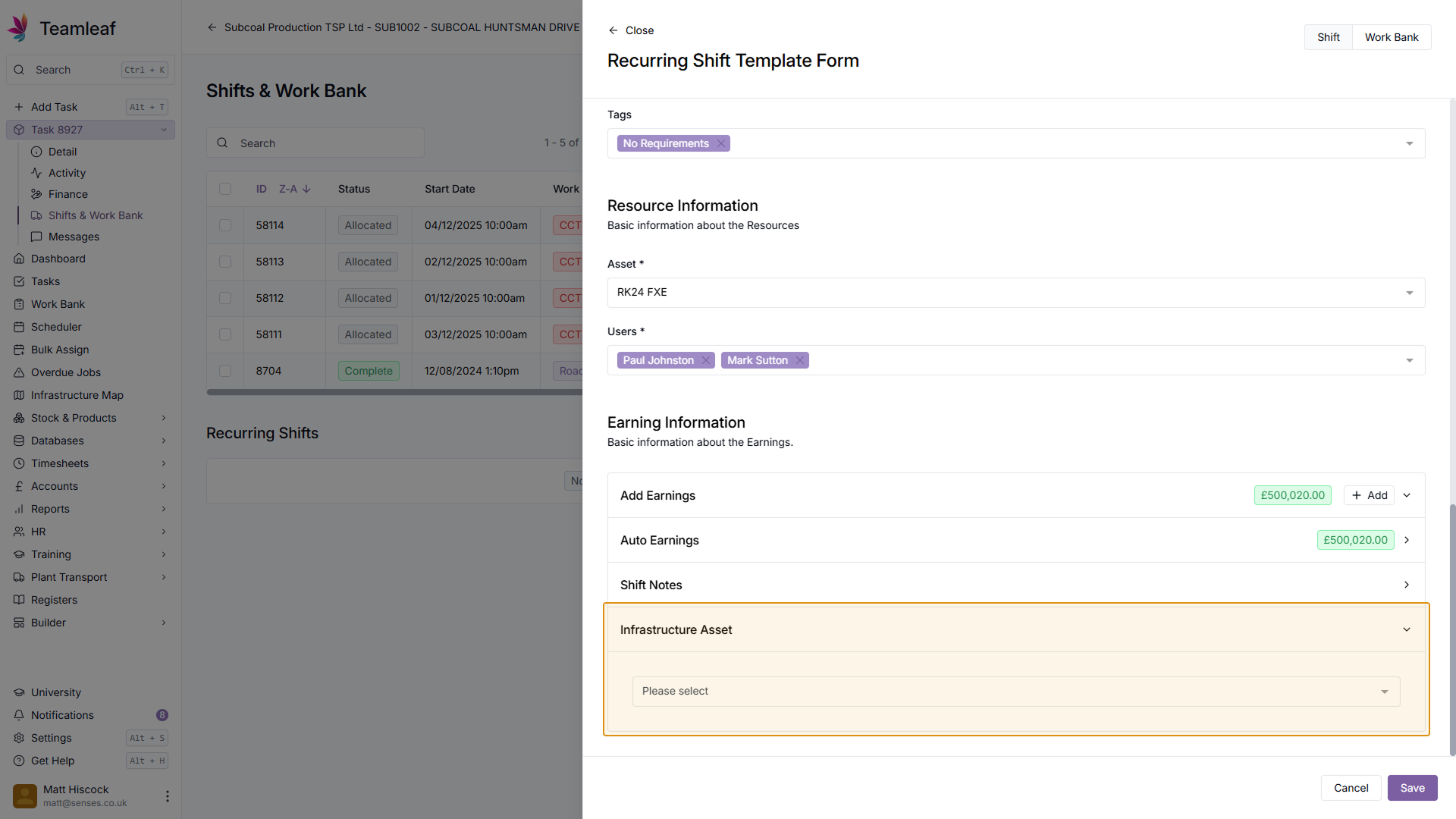Click Overdue Jobs warning icon

[x=19, y=372]
